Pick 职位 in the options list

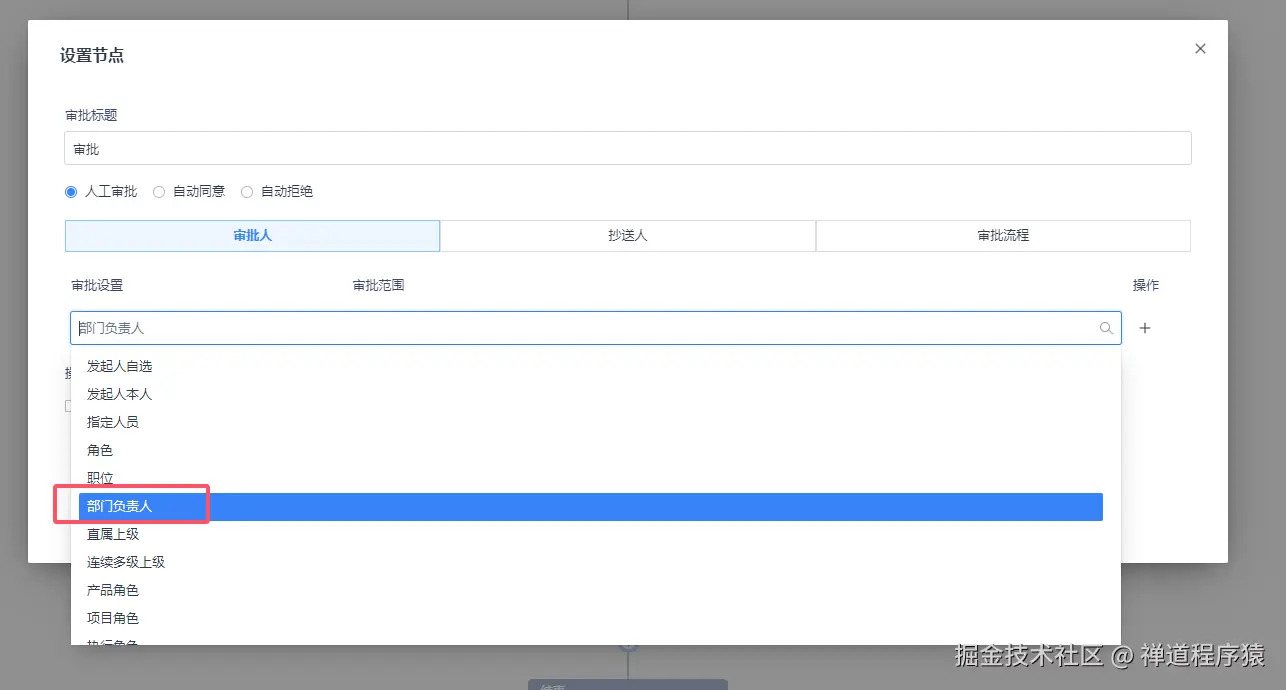pyautogui.click(x=100, y=478)
